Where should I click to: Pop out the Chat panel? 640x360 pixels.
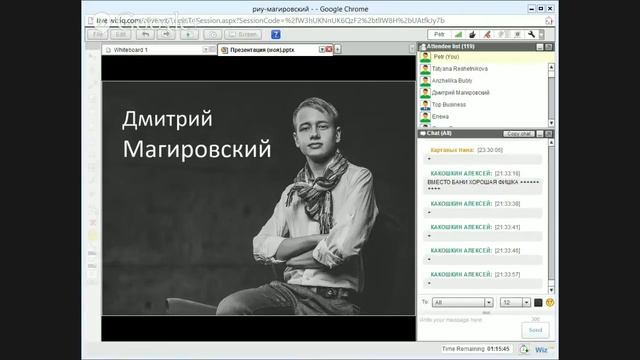[549, 134]
